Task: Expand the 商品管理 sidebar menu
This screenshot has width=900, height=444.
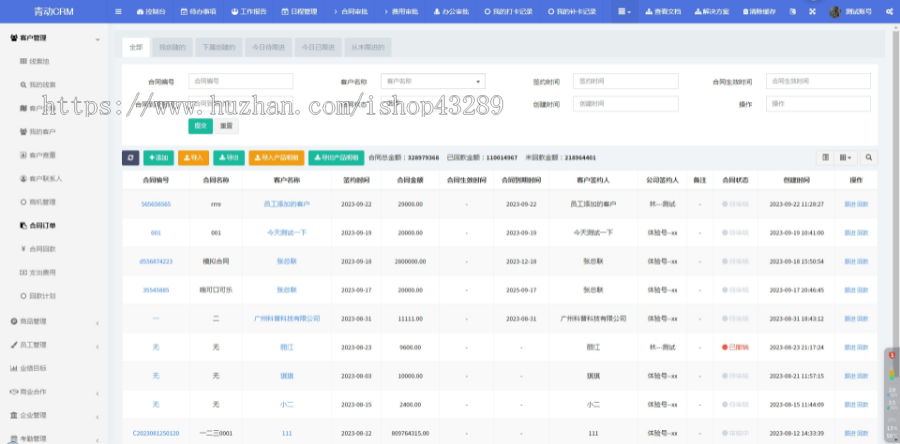Action: 96,322
